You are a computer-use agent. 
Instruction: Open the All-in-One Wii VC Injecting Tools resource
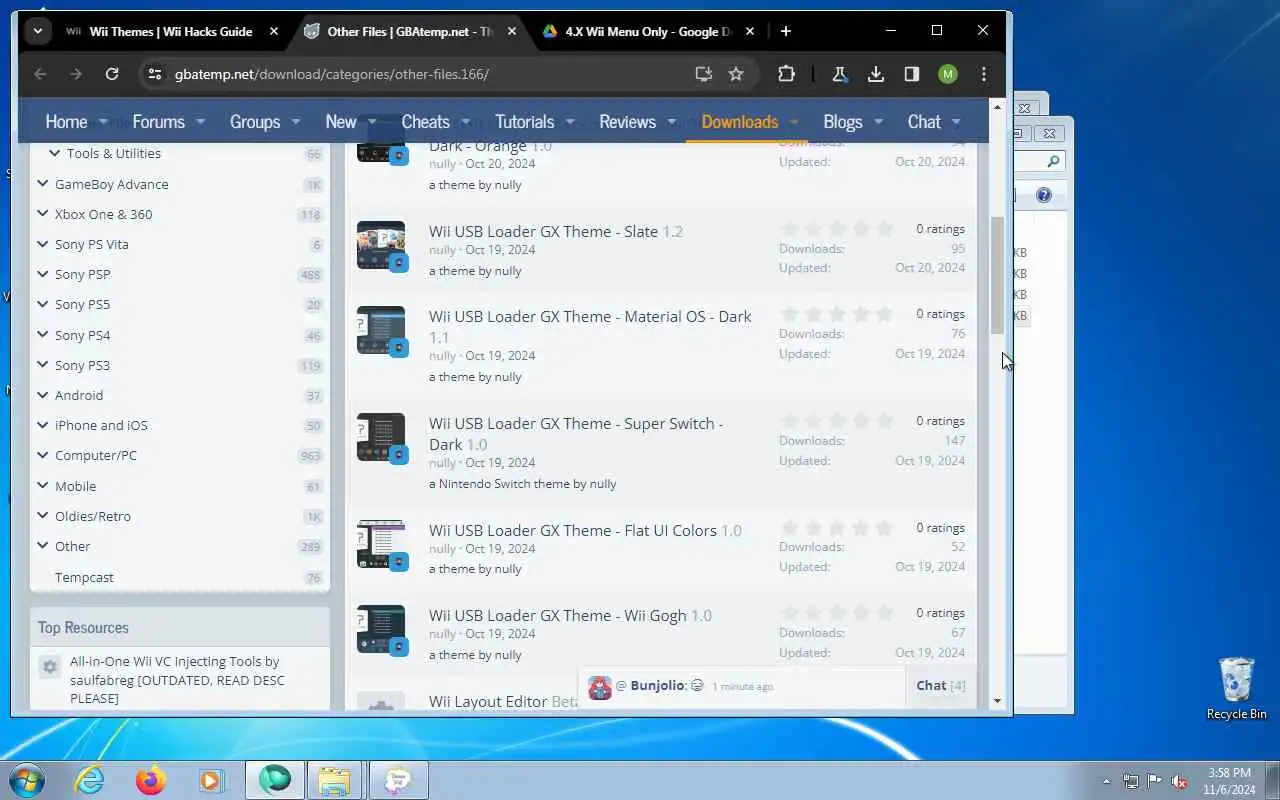point(177,680)
